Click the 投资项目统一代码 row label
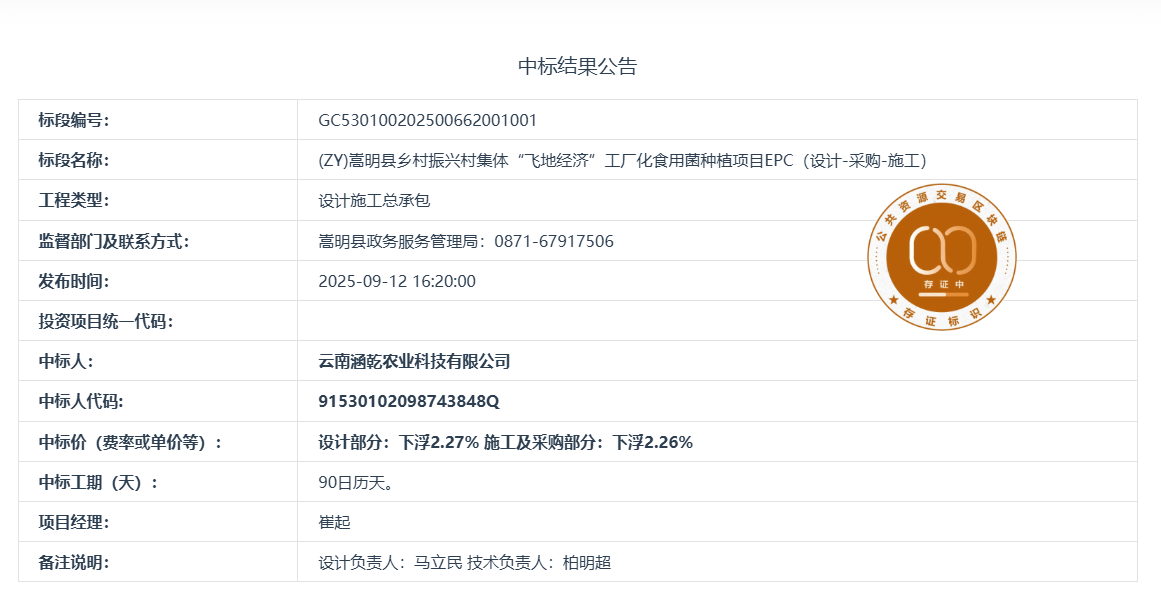Image resolution: width=1161 pixels, height=592 pixels. (x=106, y=321)
